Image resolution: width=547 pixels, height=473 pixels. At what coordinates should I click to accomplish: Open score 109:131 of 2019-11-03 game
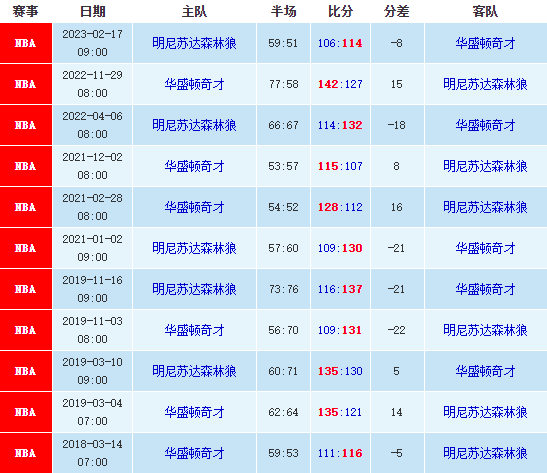coord(340,330)
